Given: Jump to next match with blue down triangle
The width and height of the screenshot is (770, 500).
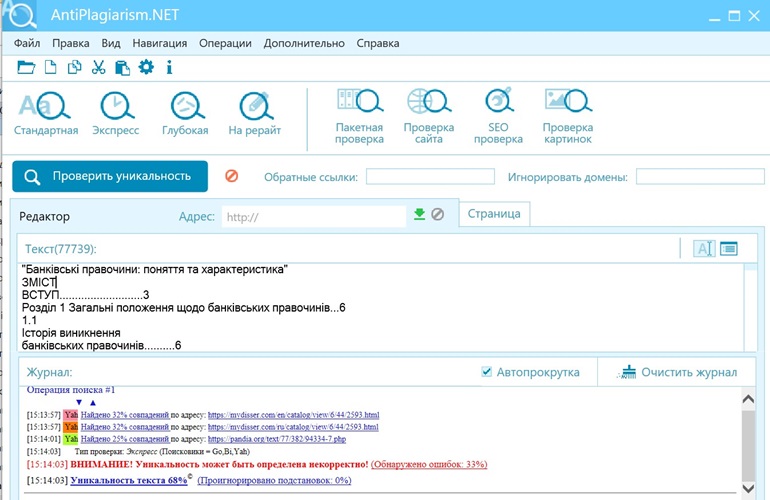Looking at the screenshot, I should (x=79, y=402).
